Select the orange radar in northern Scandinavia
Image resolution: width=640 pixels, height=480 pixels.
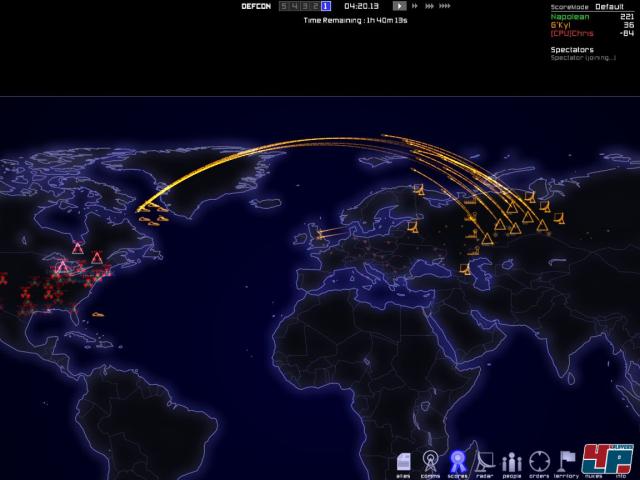click(419, 189)
